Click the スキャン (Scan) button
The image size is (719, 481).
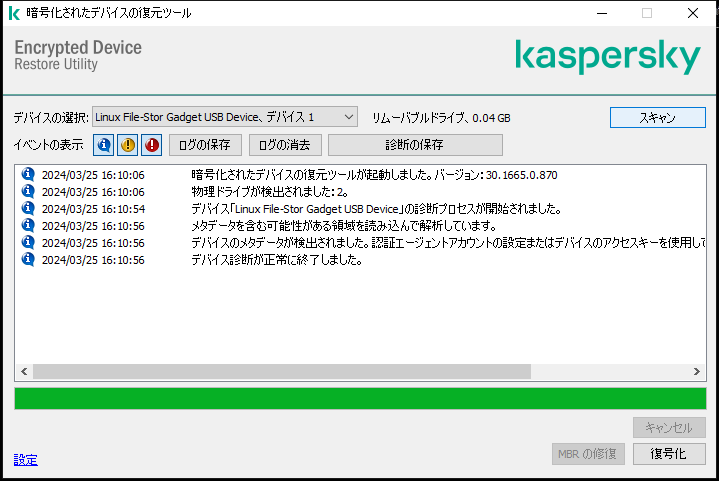[658, 118]
